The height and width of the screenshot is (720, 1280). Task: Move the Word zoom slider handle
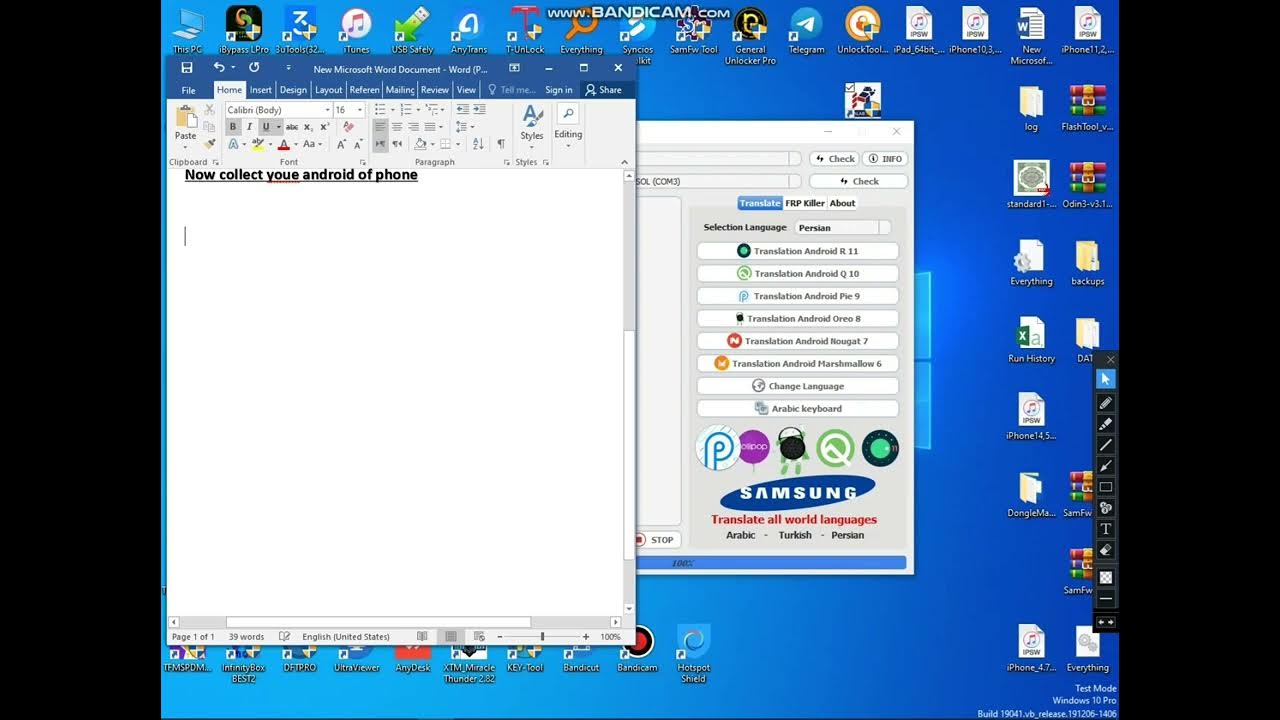(x=542, y=637)
